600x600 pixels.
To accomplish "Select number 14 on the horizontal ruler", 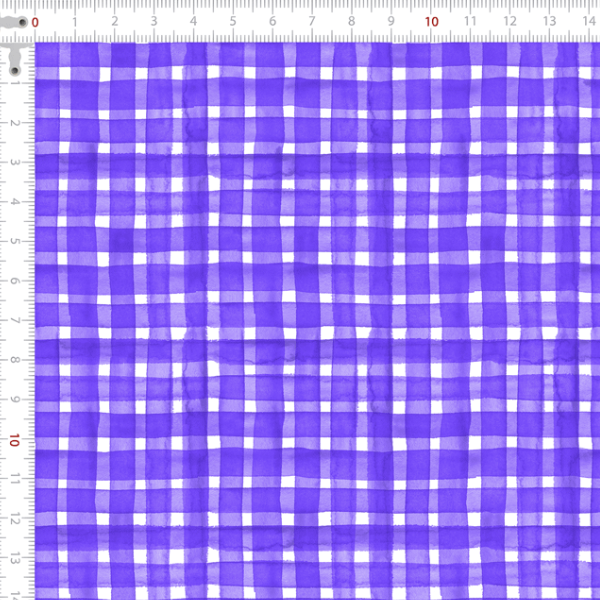I will [x=589, y=21].
